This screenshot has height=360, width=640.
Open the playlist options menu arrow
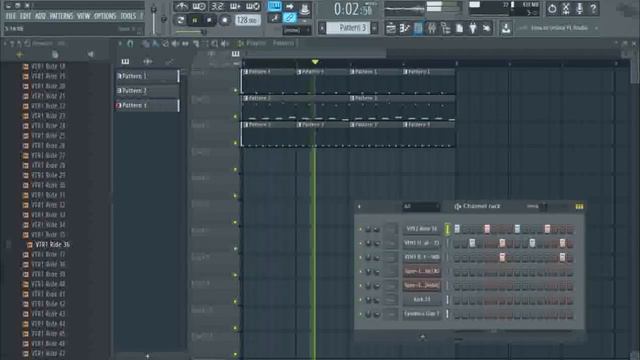(120, 43)
